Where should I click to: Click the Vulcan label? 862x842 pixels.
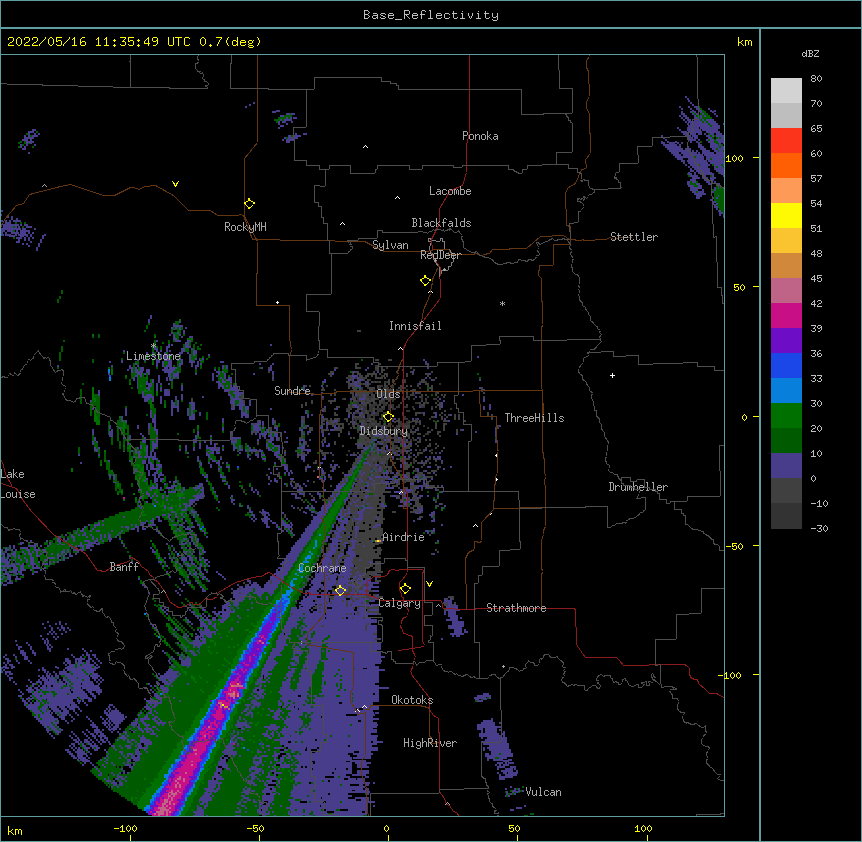point(543,792)
